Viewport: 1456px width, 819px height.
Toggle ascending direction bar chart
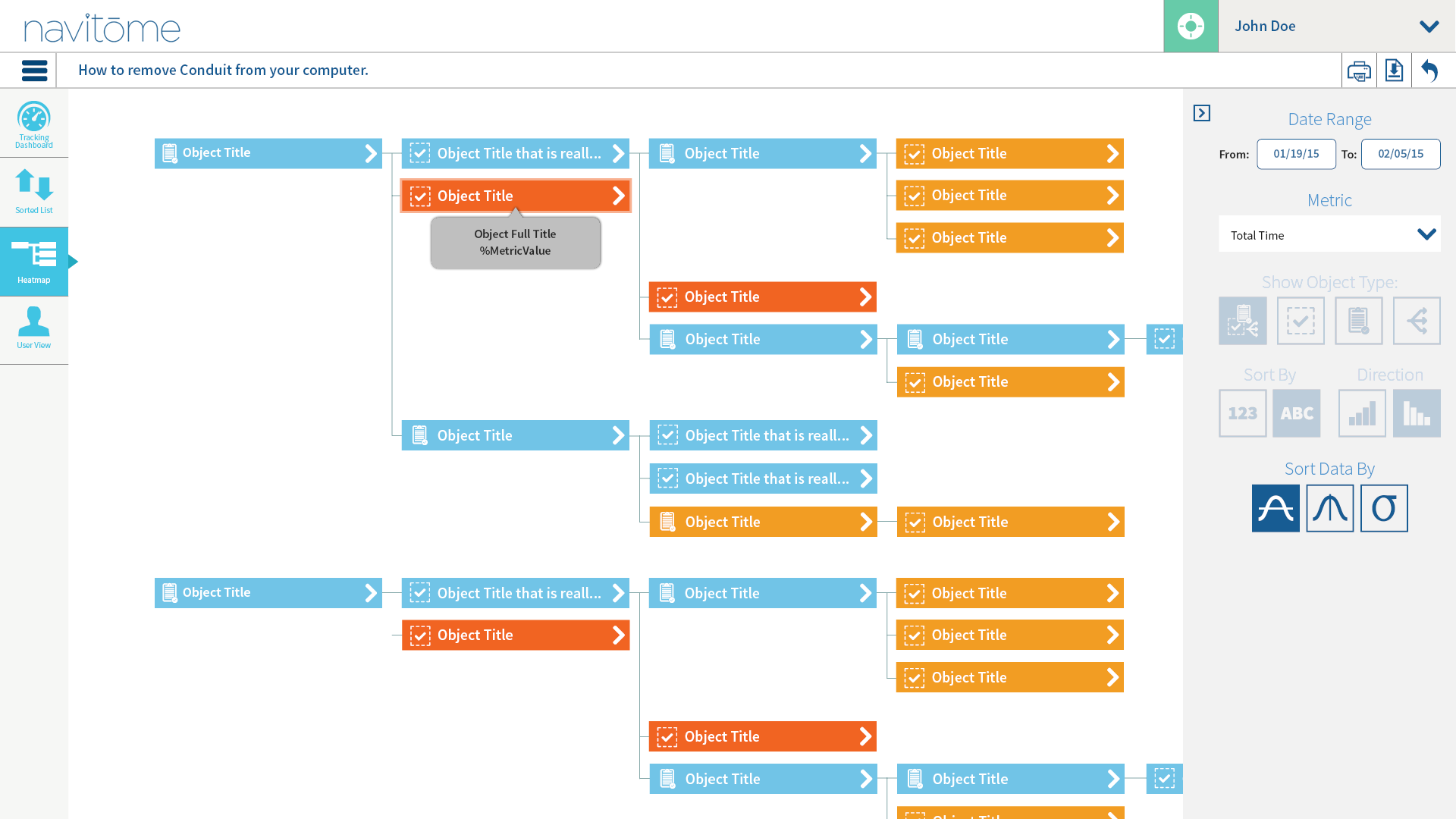(x=1362, y=413)
